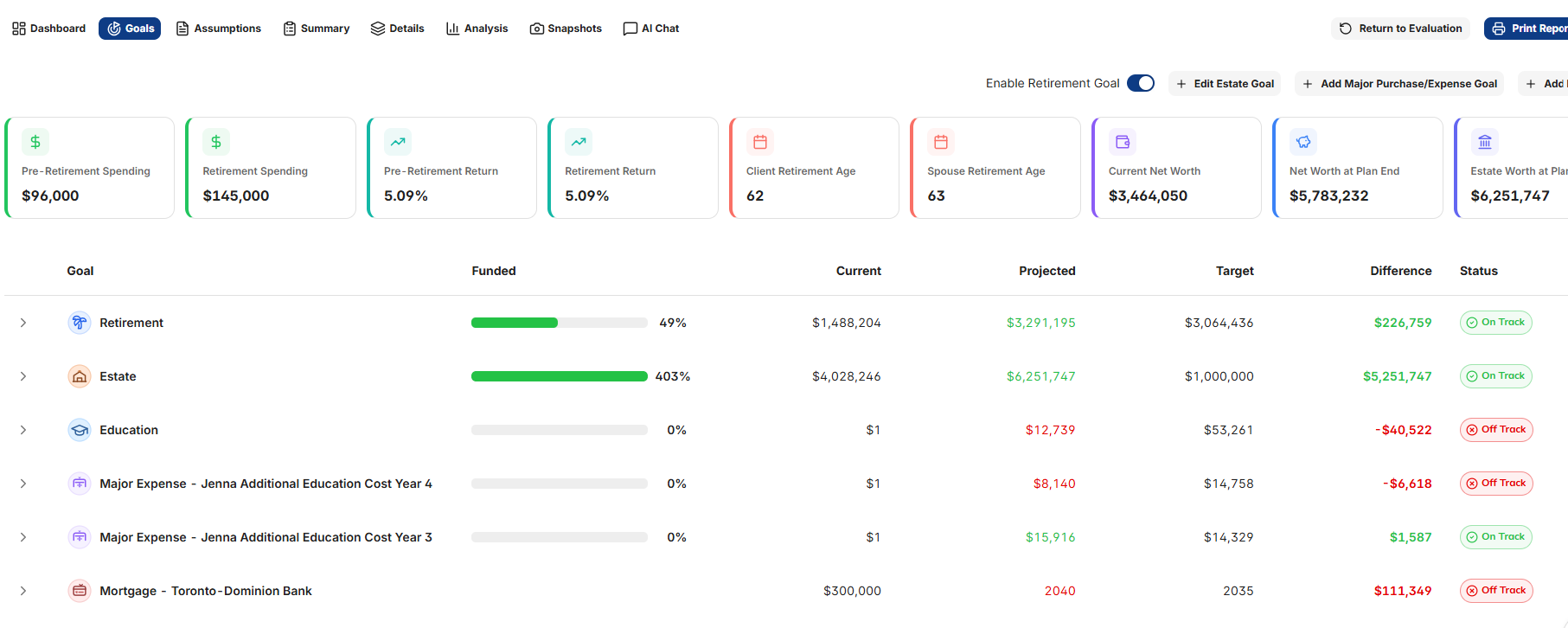The image size is (1568, 628).
Task: Click the Current Net Worth wallet icon
Action: [x=1123, y=142]
